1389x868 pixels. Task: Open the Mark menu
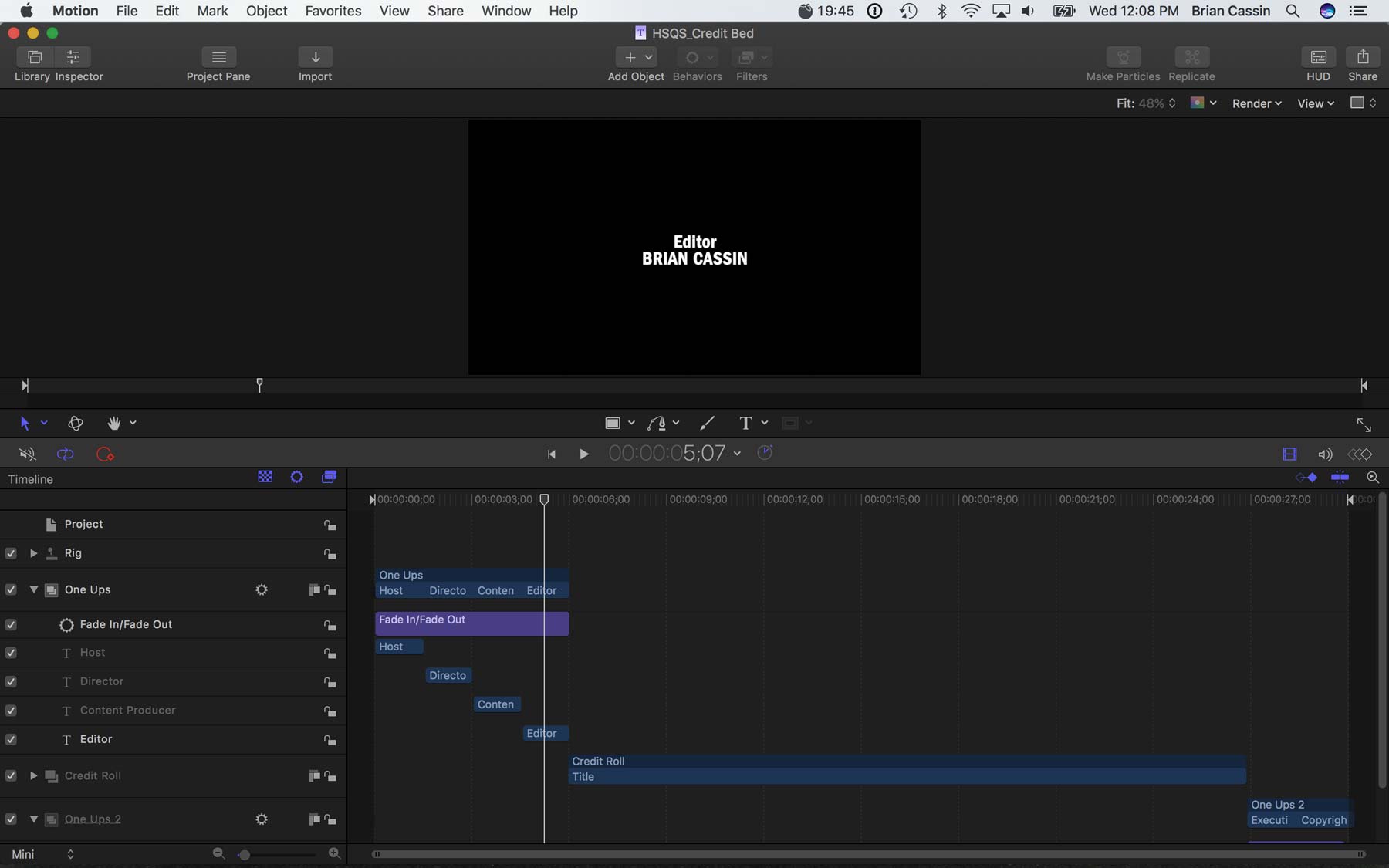point(212,11)
